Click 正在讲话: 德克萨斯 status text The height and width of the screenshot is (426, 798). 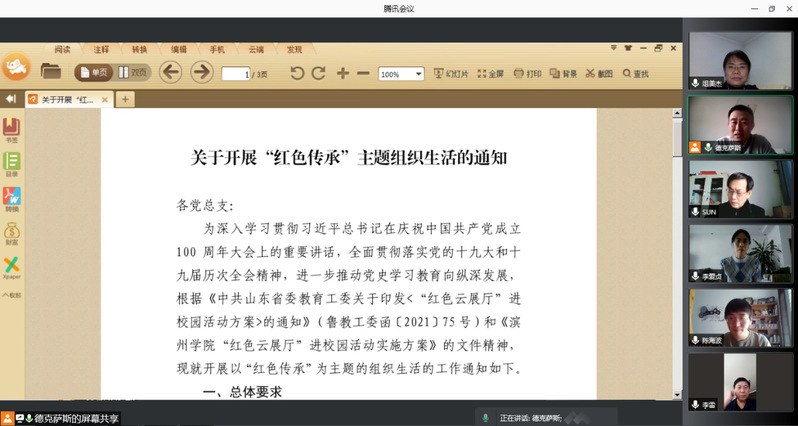530,418
